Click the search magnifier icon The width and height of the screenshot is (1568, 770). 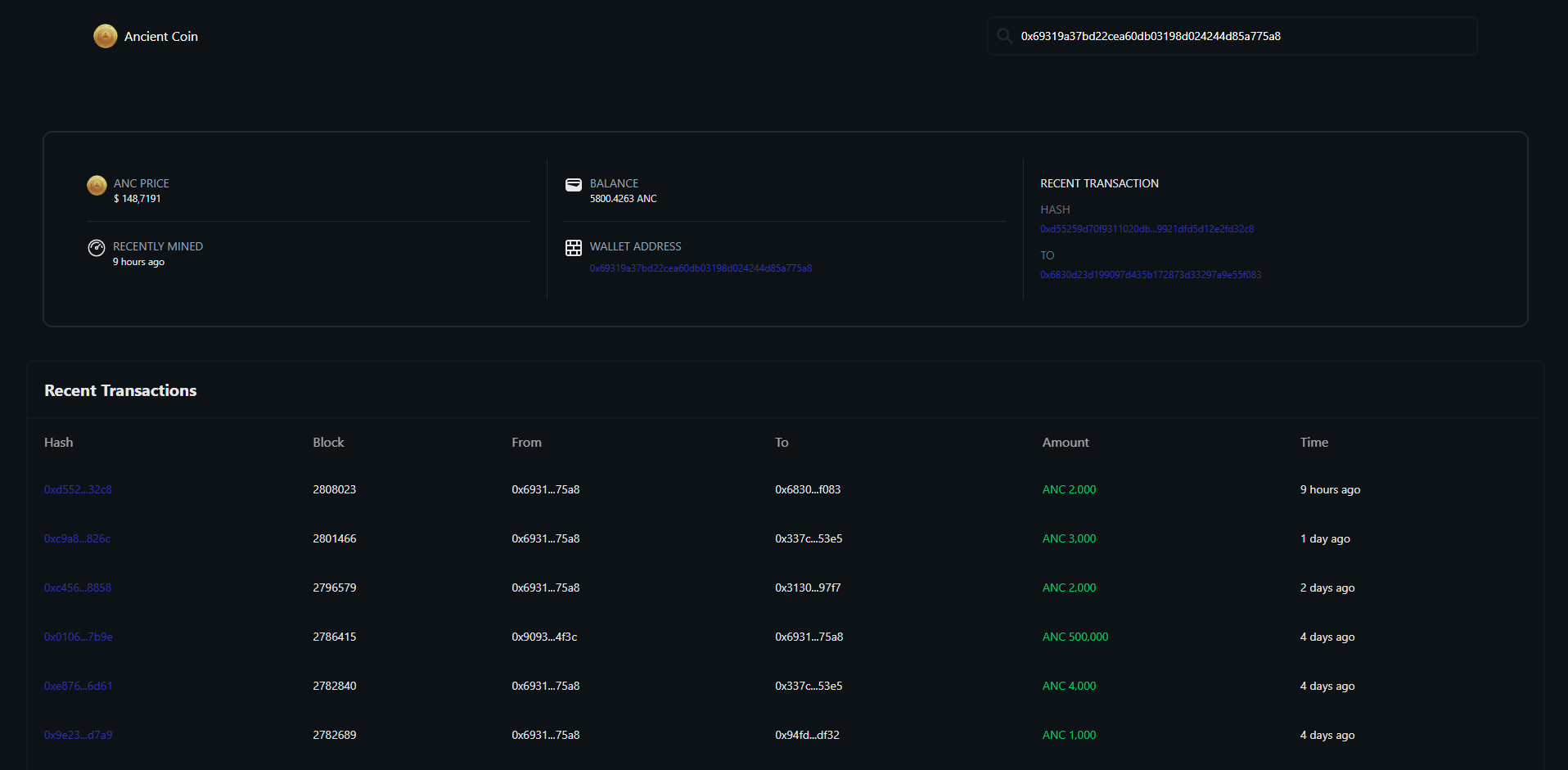tap(1004, 36)
